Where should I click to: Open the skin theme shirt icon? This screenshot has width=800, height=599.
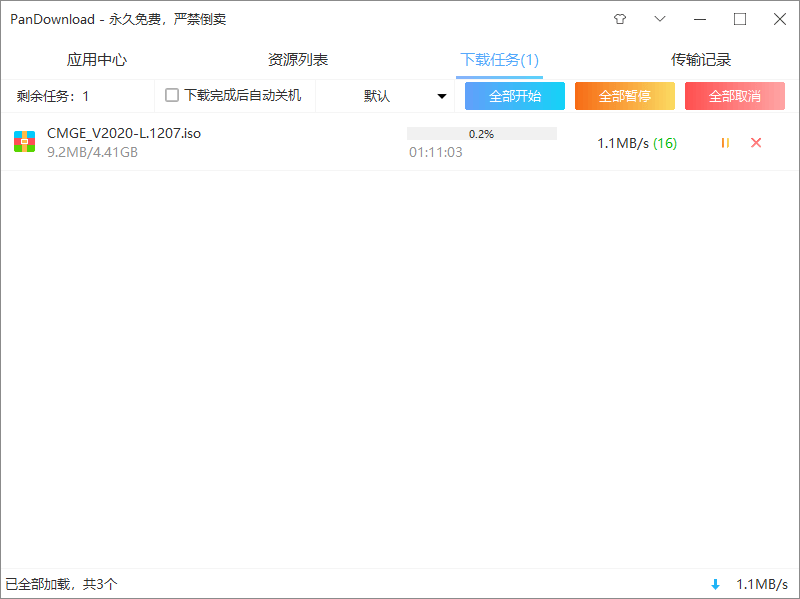619,19
